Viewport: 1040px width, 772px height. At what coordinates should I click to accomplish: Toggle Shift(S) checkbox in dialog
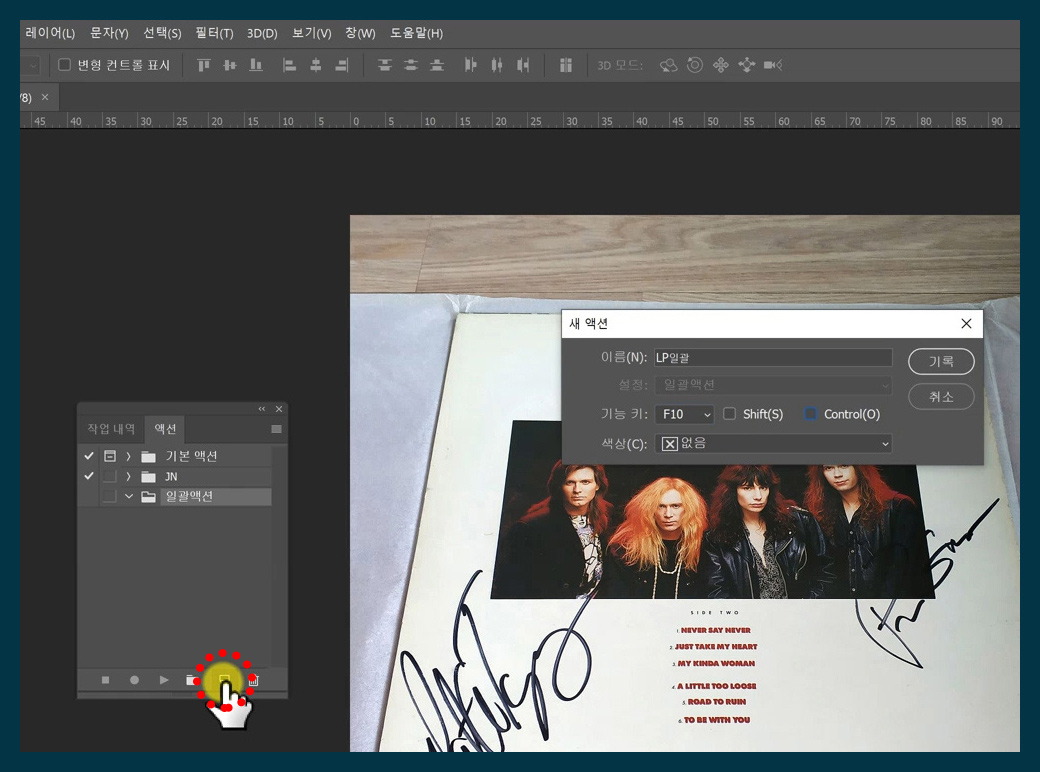(x=729, y=414)
